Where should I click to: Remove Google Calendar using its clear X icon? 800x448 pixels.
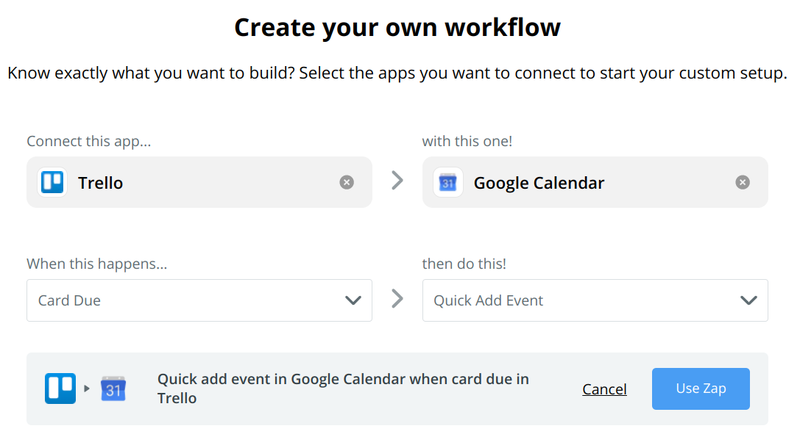(x=742, y=182)
